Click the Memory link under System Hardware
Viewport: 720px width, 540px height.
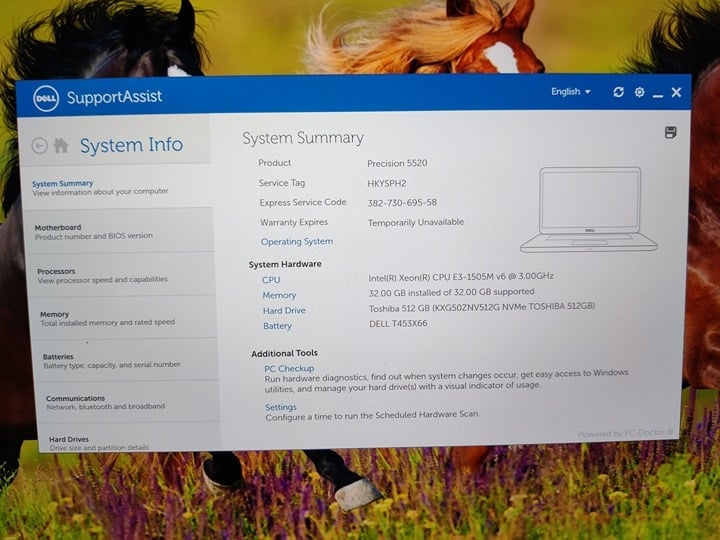click(x=279, y=295)
